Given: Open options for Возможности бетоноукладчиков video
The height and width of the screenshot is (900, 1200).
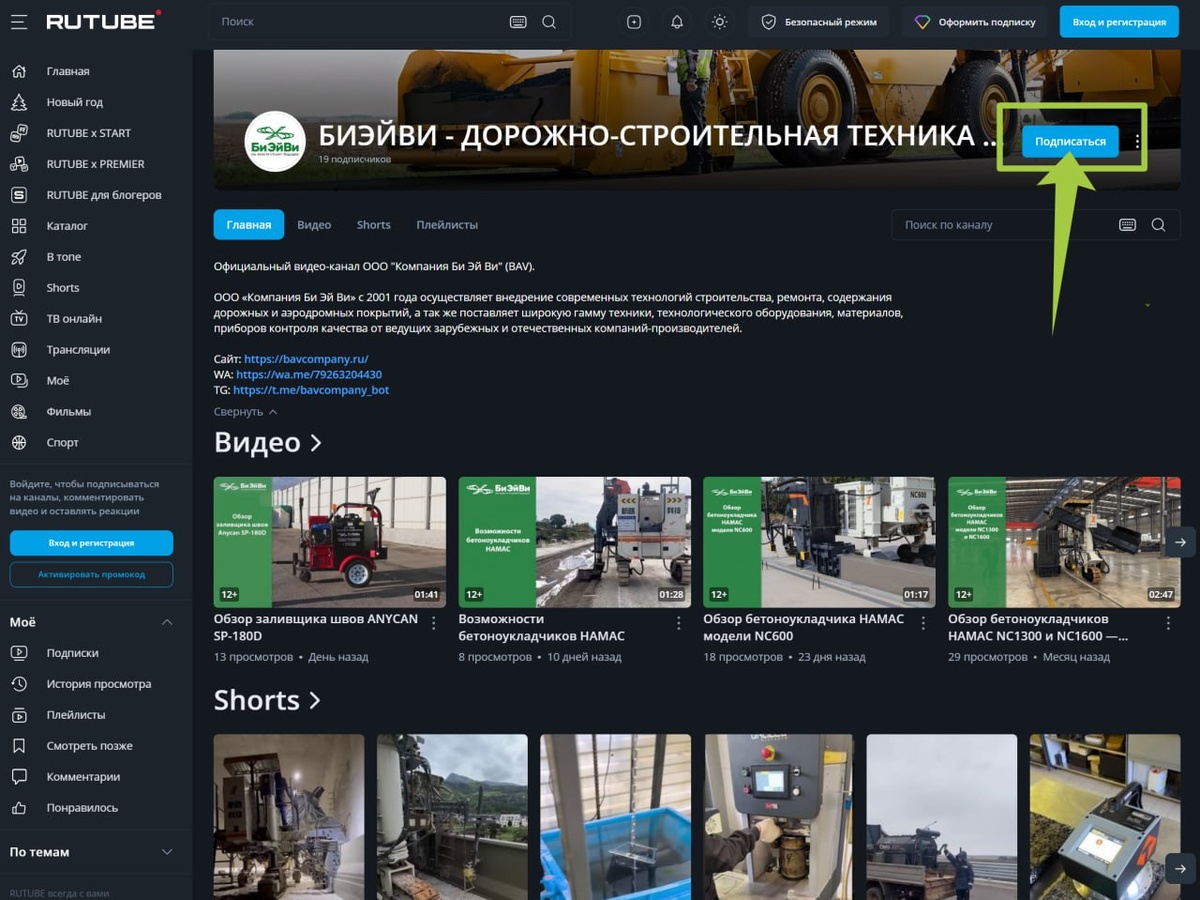Looking at the screenshot, I should (679, 623).
